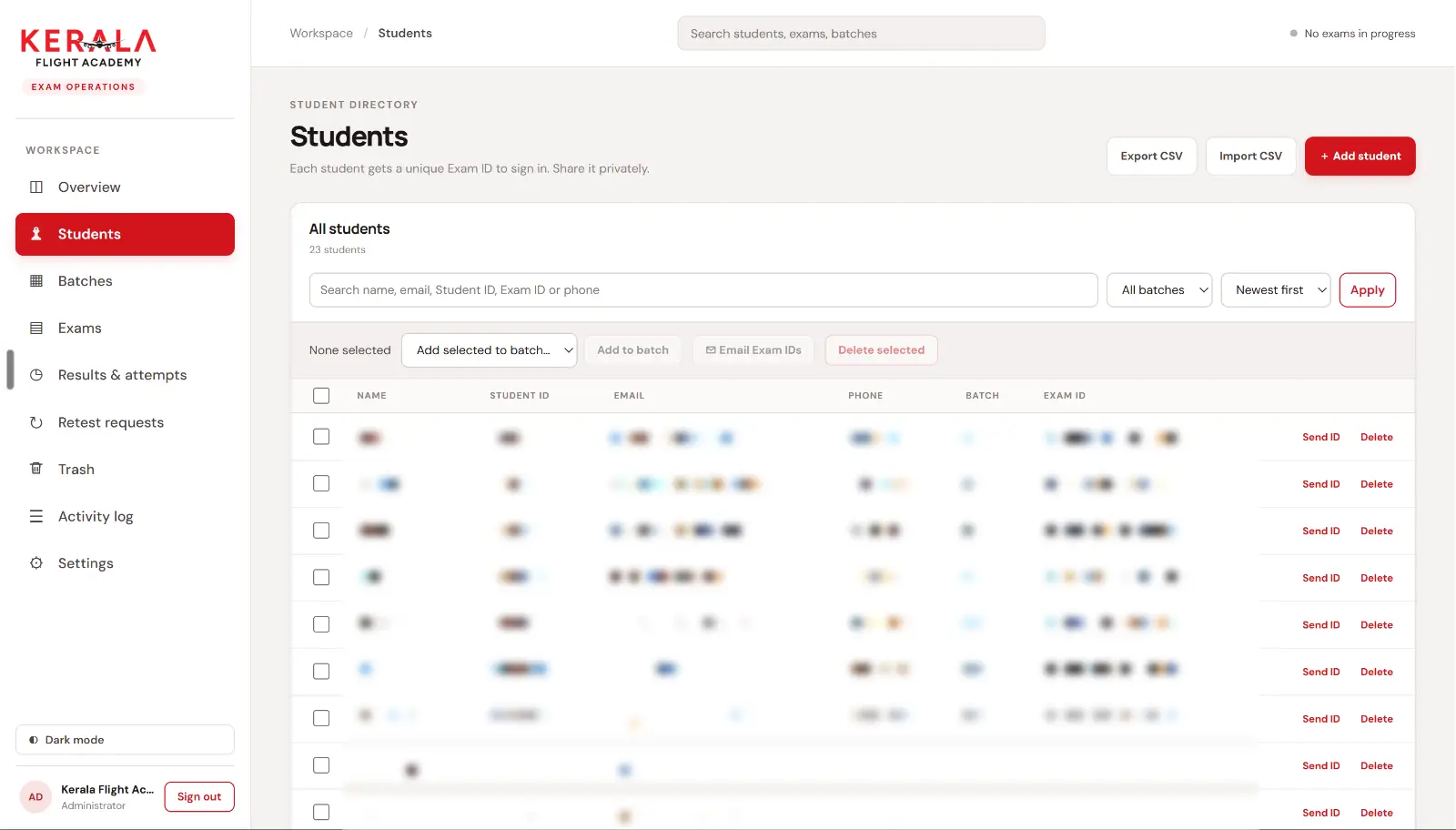Click the Workspace breadcrumb link
The width and height of the screenshot is (1456, 830).
(321, 34)
